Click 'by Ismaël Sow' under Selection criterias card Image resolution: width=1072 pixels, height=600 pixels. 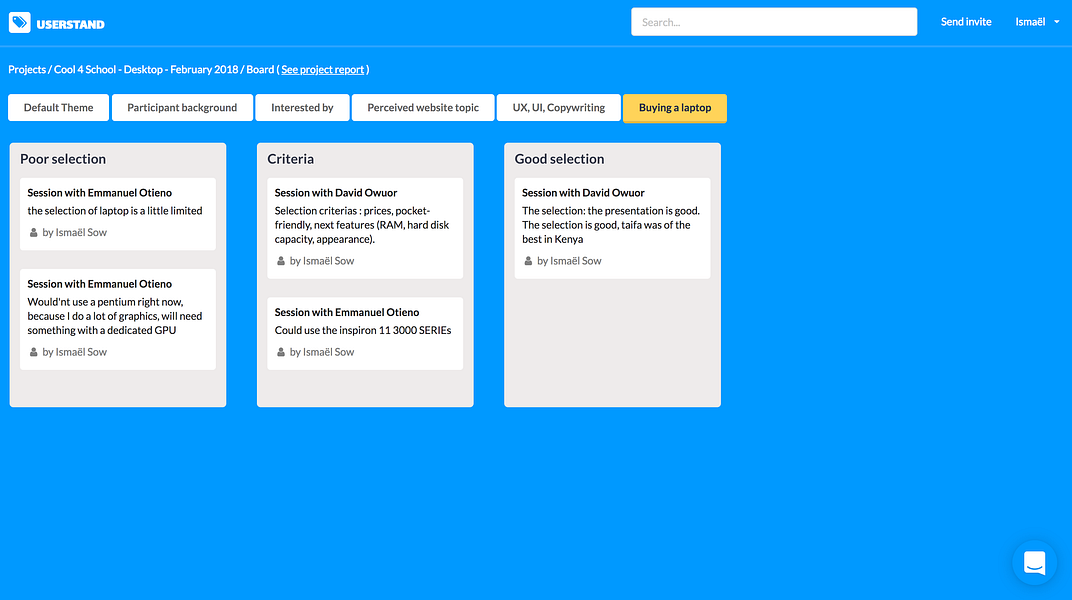point(321,261)
